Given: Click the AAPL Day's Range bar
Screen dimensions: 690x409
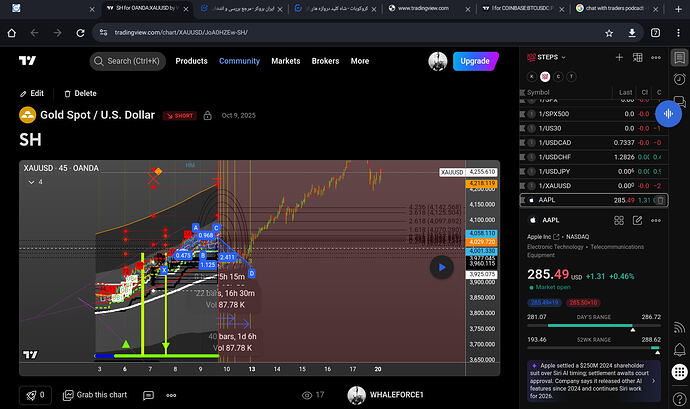Looking at the screenshot, I should coord(594,326).
